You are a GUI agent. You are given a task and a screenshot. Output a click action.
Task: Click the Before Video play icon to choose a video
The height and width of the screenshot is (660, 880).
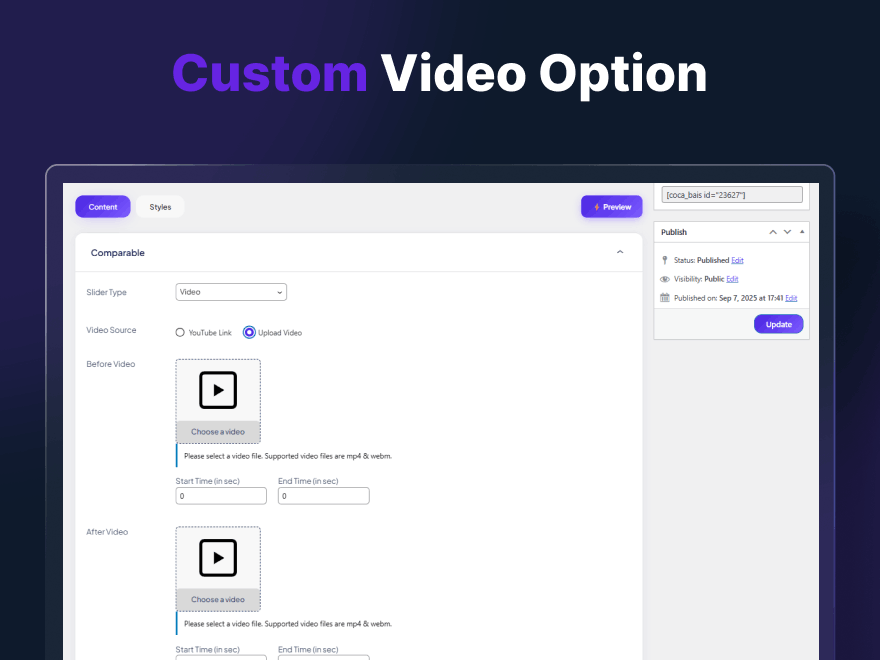(218, 390)
